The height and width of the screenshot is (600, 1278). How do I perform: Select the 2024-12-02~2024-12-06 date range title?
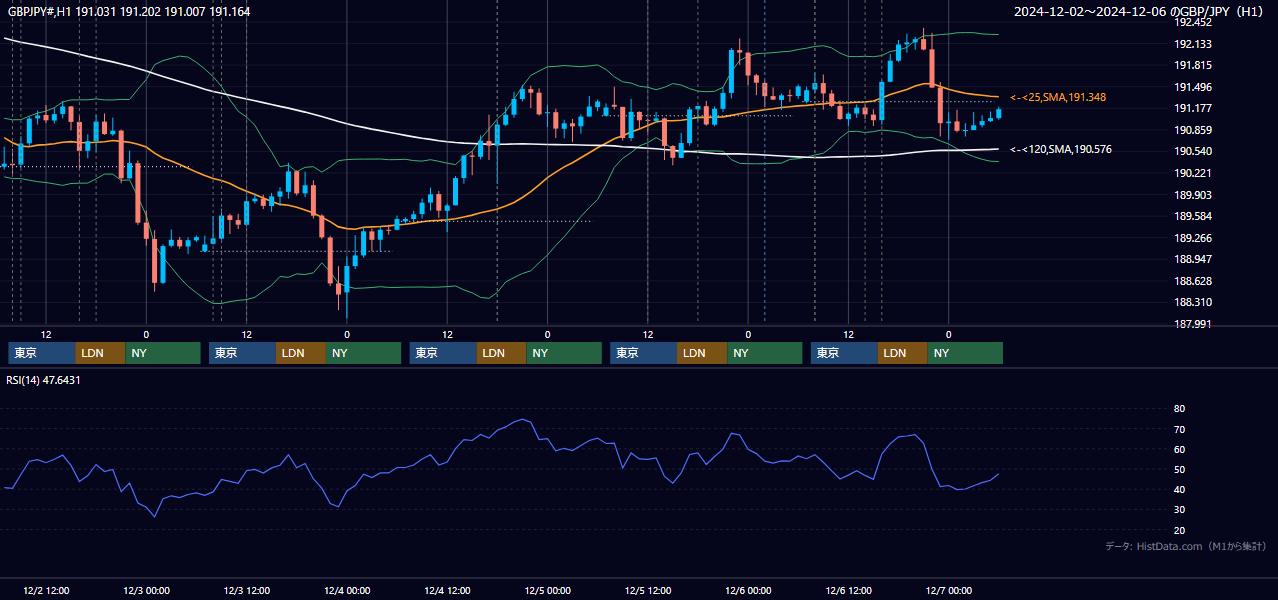[1140, 11]
